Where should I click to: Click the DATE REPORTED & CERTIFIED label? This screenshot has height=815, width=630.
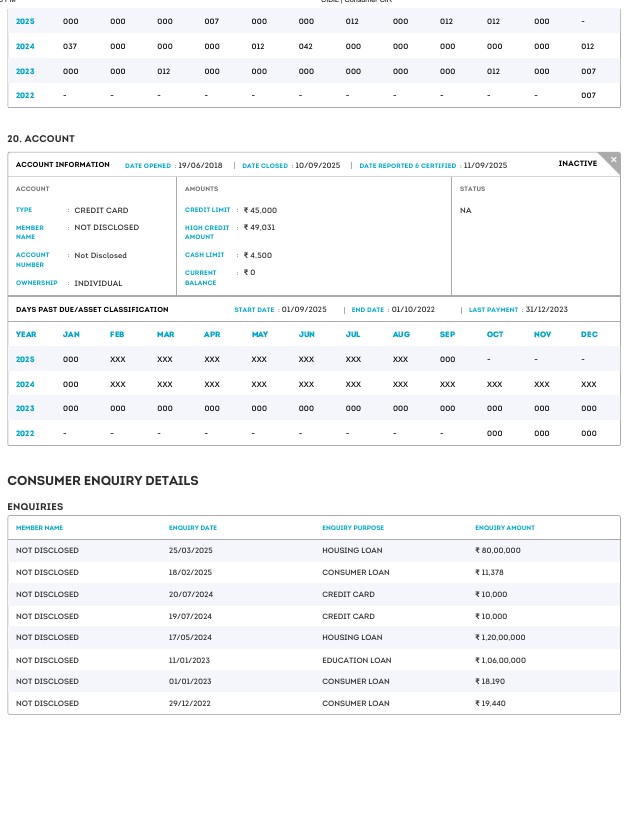point(407,166)
